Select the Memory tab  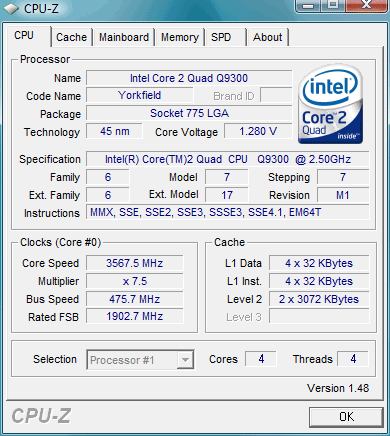point(180,37)
